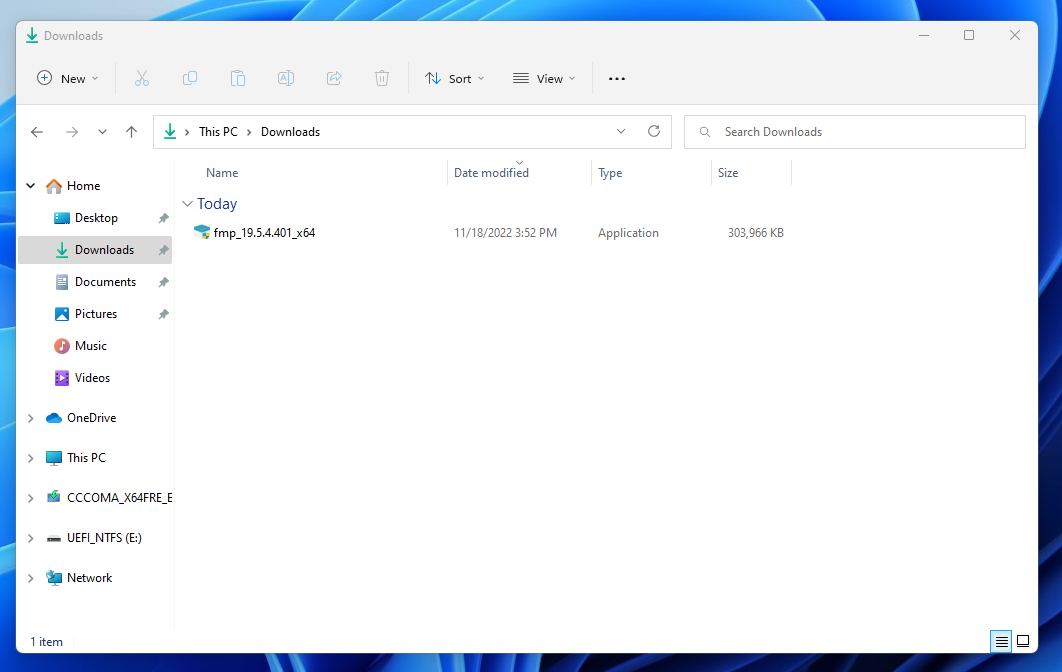
Task: Open the View layout dropdown
Action: click(544, 79)
